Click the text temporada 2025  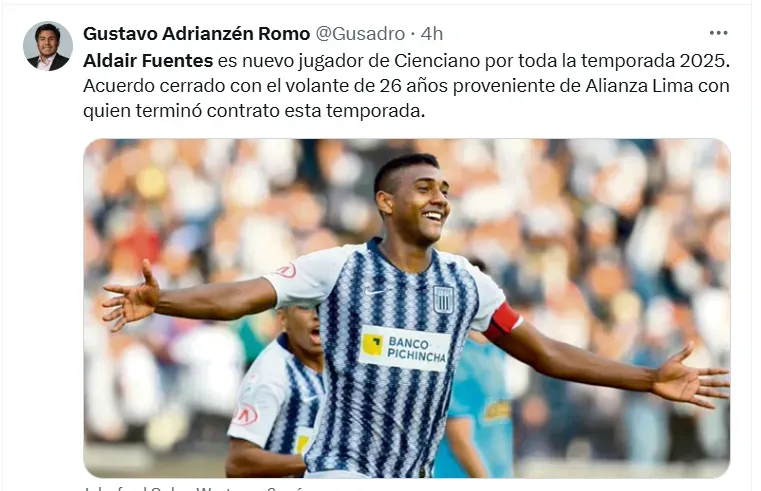click(x=655, y=61)
